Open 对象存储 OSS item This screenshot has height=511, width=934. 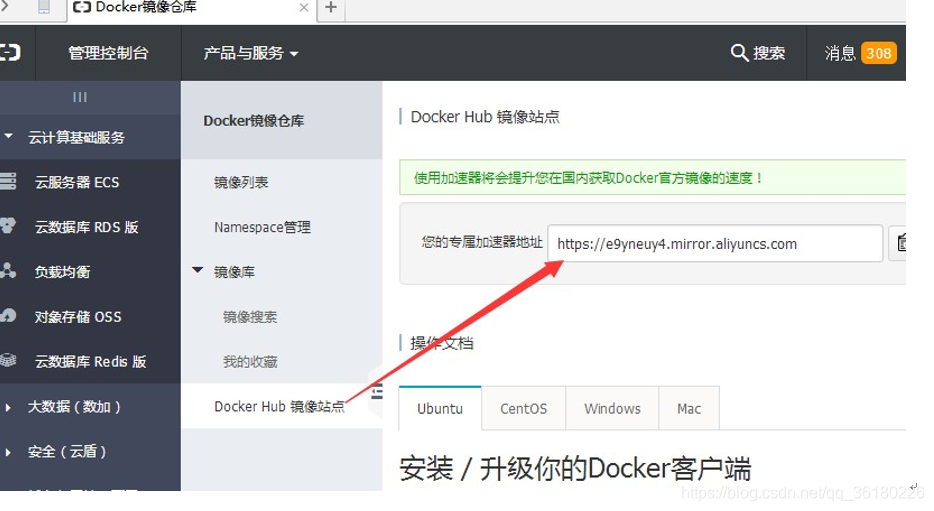(x=77, y=317)
